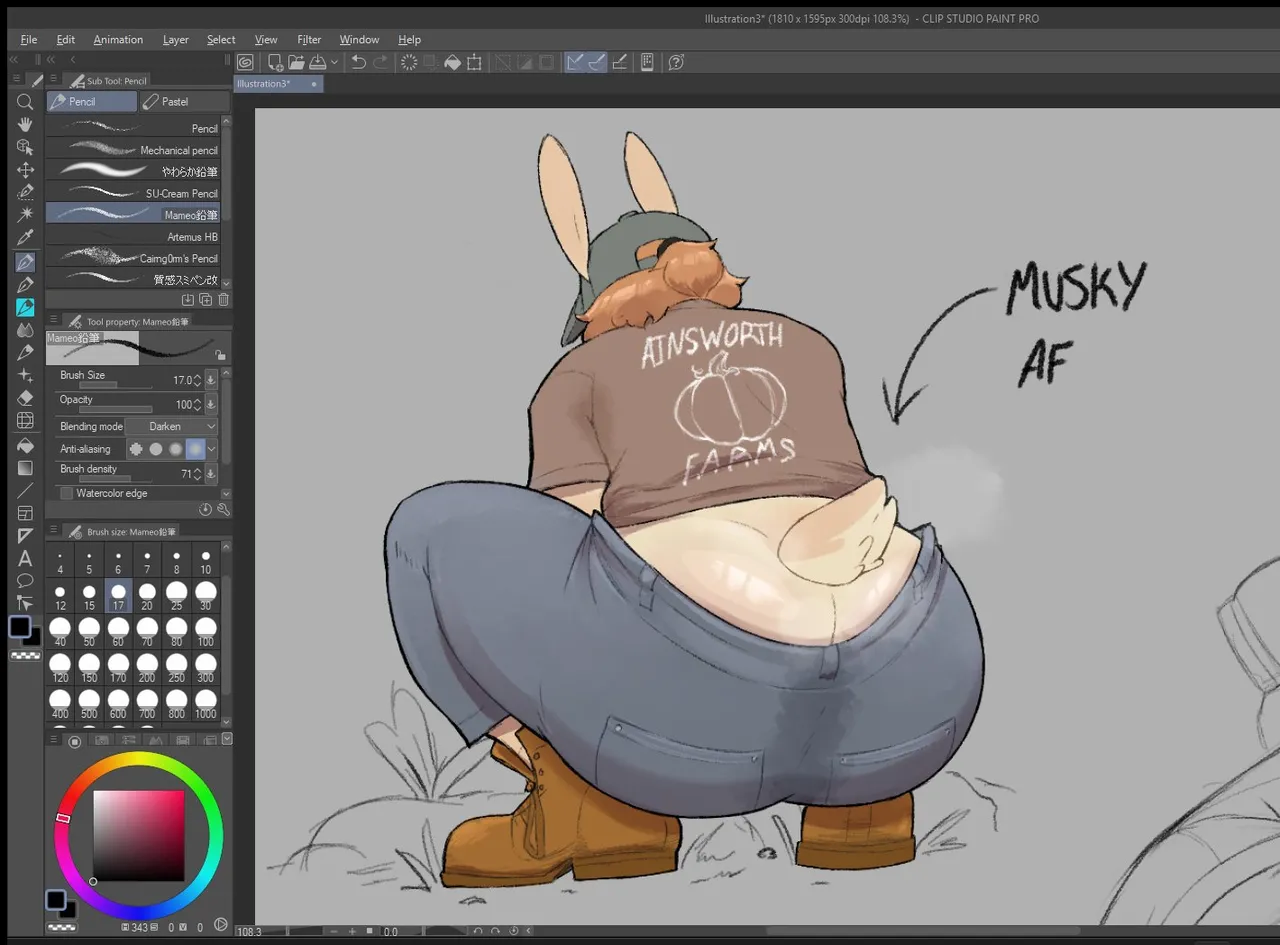Select the no anti-aliasing option
The image size is (1280, 945).
[x=136, y=449]
